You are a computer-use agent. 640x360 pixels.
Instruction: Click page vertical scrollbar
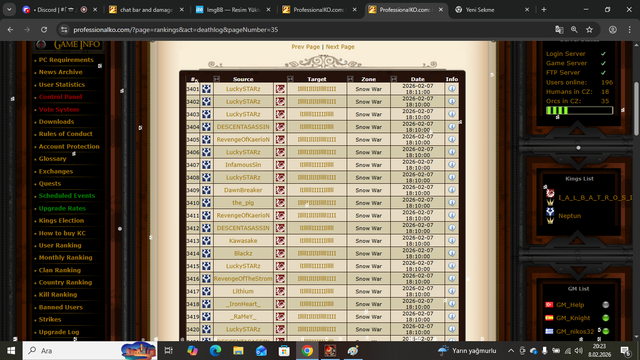pos(636,109)
